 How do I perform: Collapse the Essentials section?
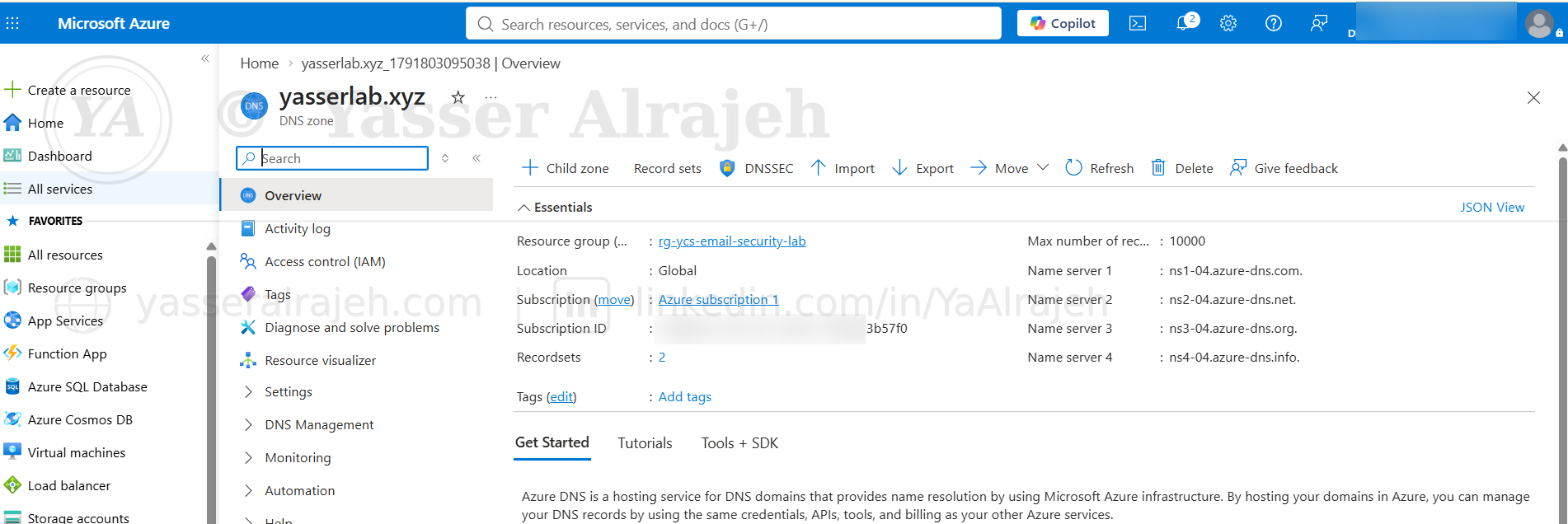555,207
